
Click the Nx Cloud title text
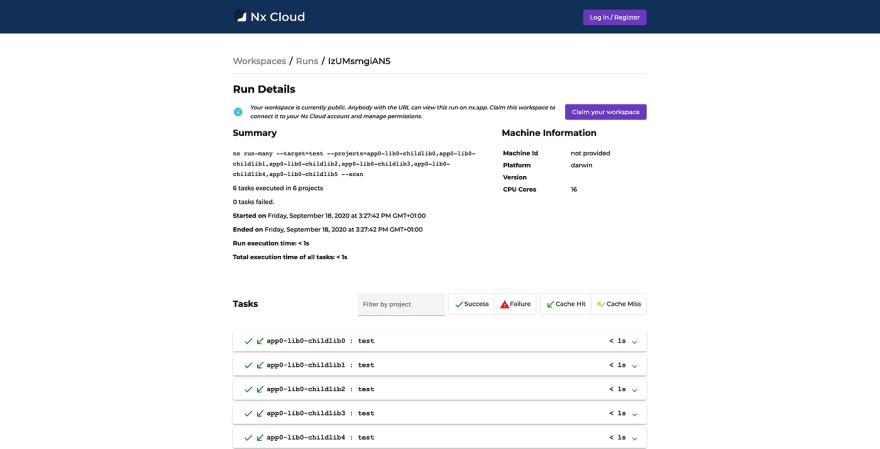pyautogui.click(x=278, y=17)
